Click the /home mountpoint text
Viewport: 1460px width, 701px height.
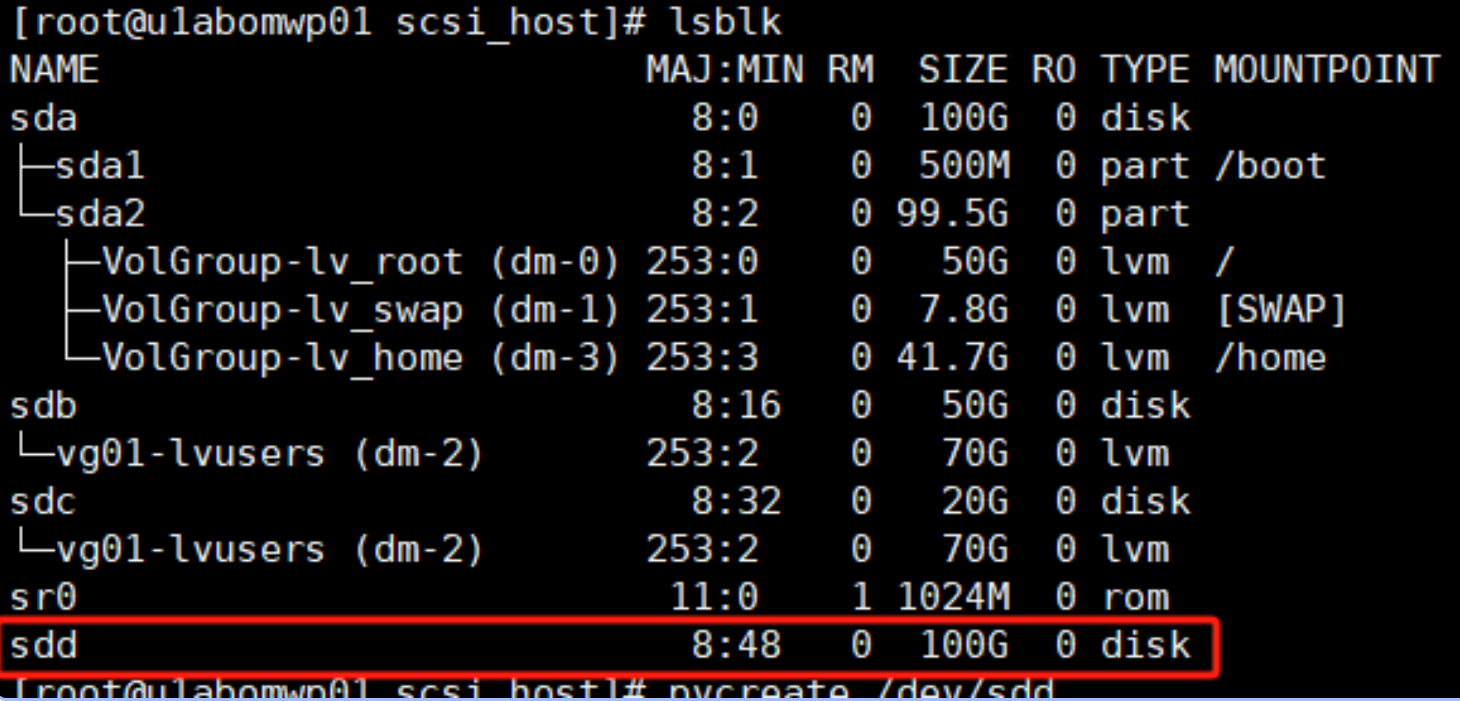click(x=1270, y=358)
